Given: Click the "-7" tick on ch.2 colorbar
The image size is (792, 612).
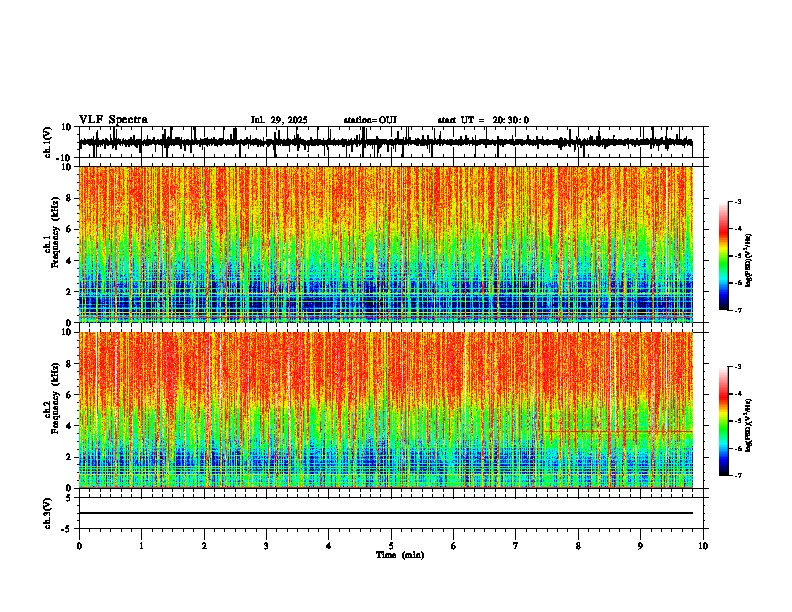Looking at the screenshot, I should click(x=737, y=475).
